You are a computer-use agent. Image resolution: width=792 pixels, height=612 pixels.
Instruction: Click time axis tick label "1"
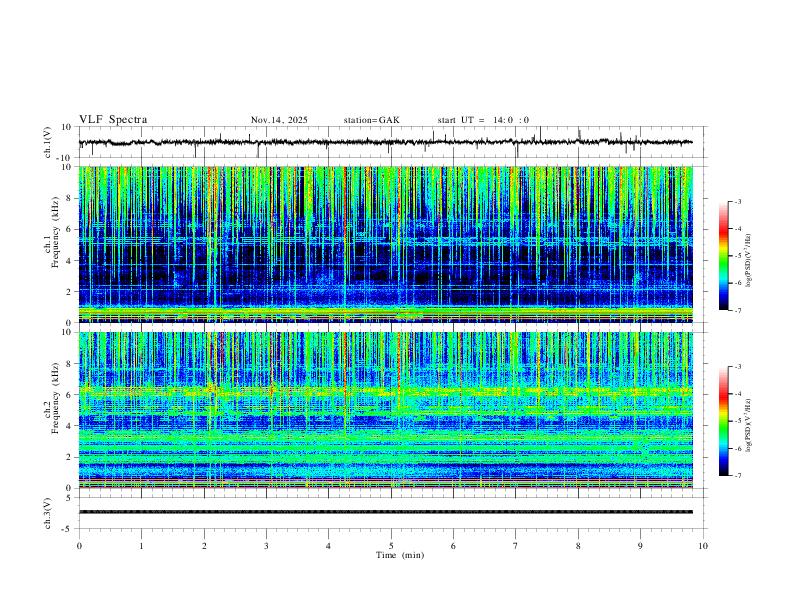tap(141, 546)
